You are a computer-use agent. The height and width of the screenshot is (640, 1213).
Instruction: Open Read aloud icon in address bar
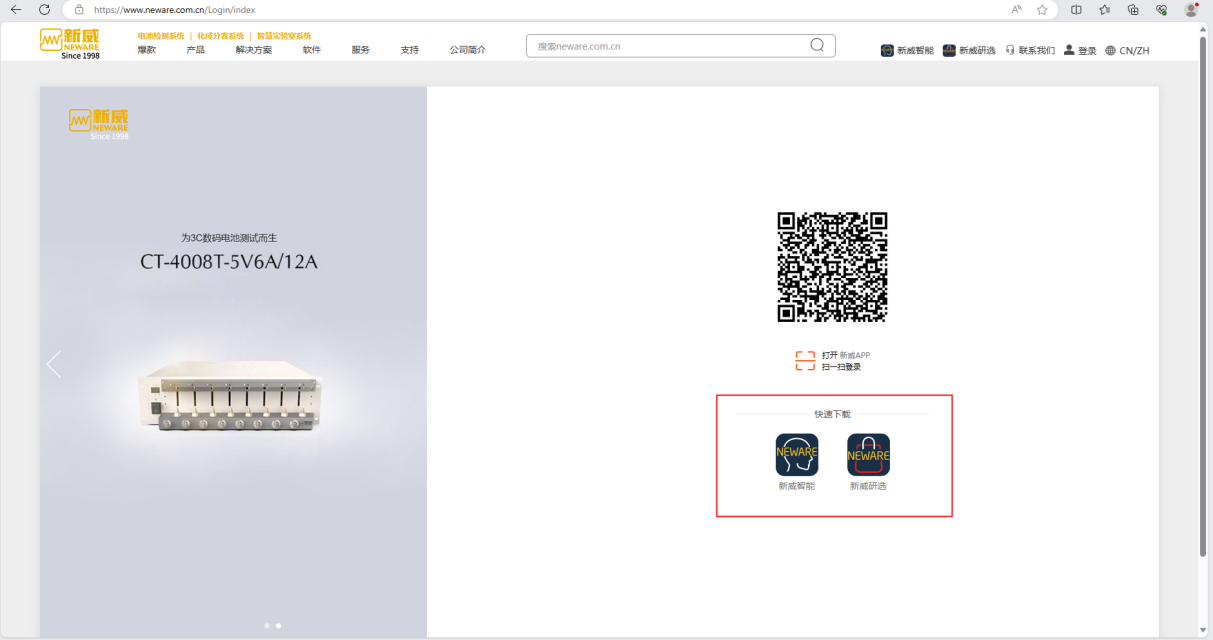click(x=1016, y=9)
